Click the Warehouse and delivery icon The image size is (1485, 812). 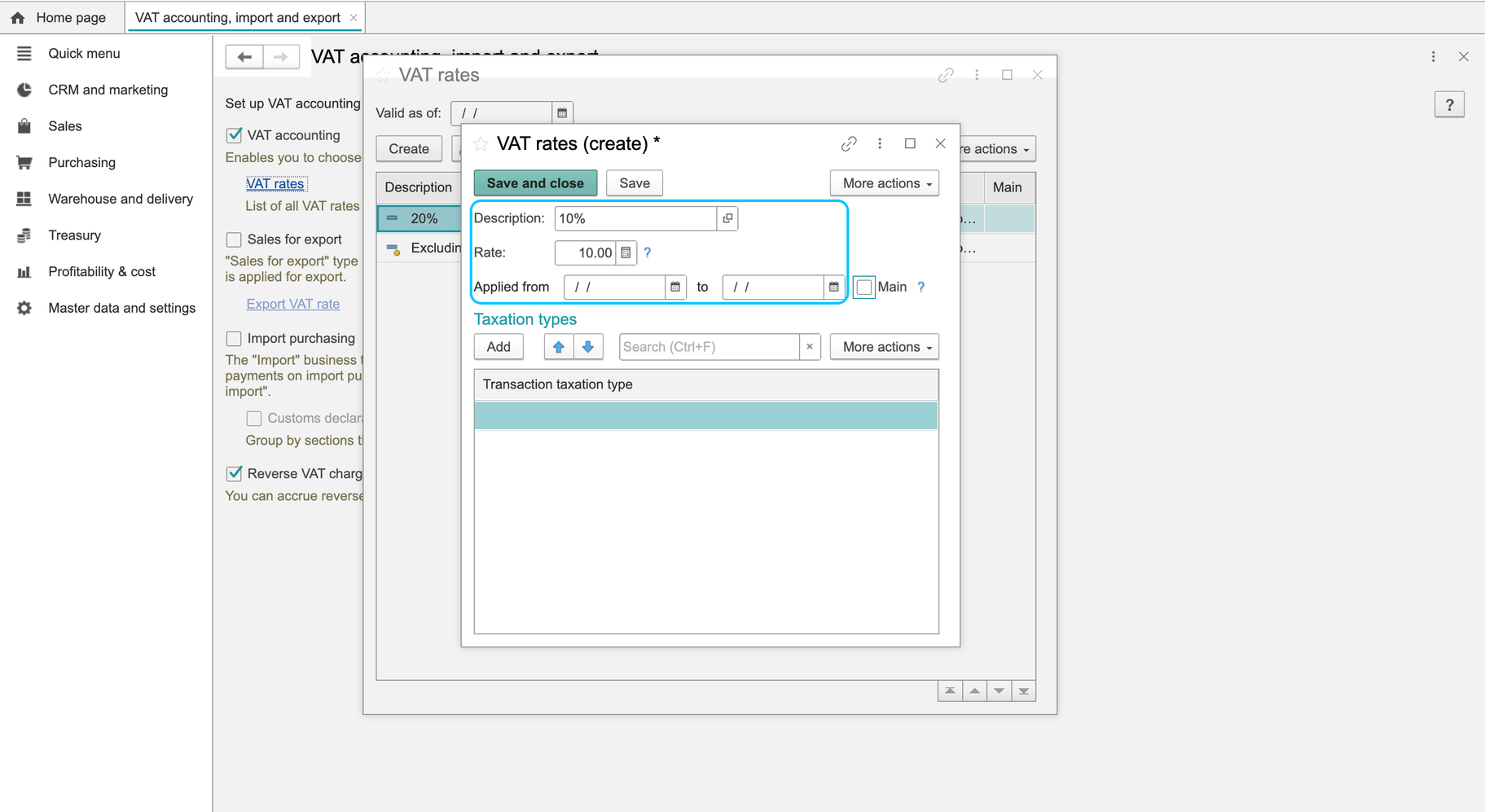click(x=24, y=199)
